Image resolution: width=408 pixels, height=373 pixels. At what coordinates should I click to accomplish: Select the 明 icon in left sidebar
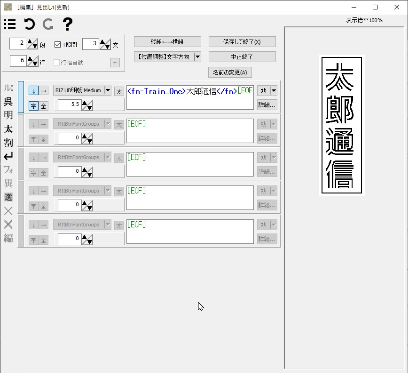pos(8,115)
